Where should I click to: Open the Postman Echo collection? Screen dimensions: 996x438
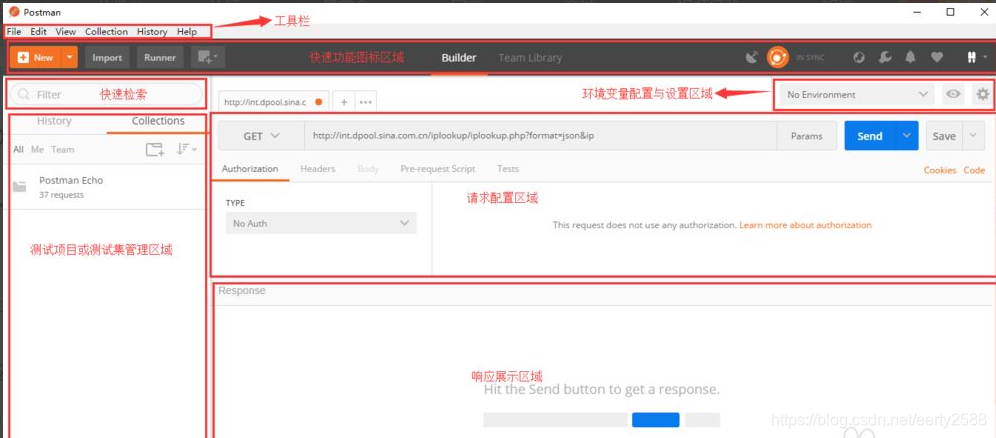[107, 187]
